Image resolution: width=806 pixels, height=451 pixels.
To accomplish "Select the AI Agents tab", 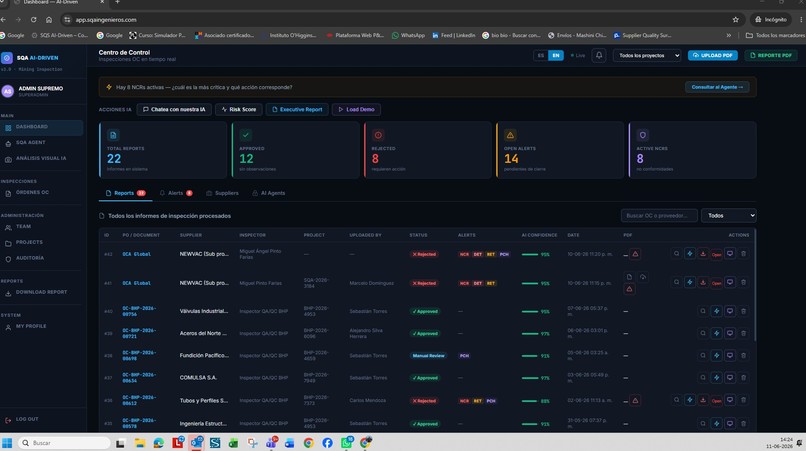I will click(x=269, y=193).
